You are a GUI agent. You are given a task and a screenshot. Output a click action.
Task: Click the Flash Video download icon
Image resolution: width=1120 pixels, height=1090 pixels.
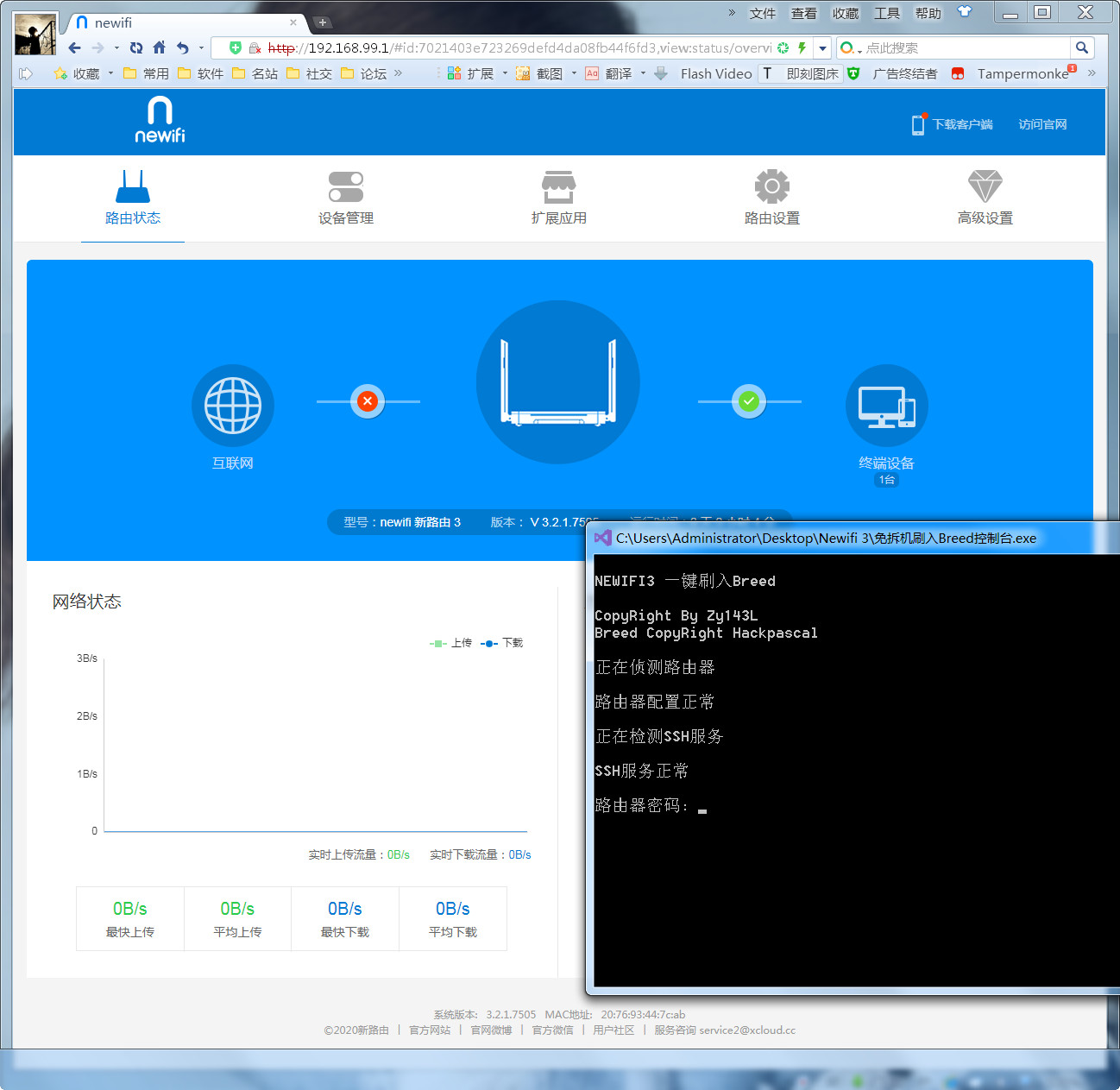[x=661, y=74]
